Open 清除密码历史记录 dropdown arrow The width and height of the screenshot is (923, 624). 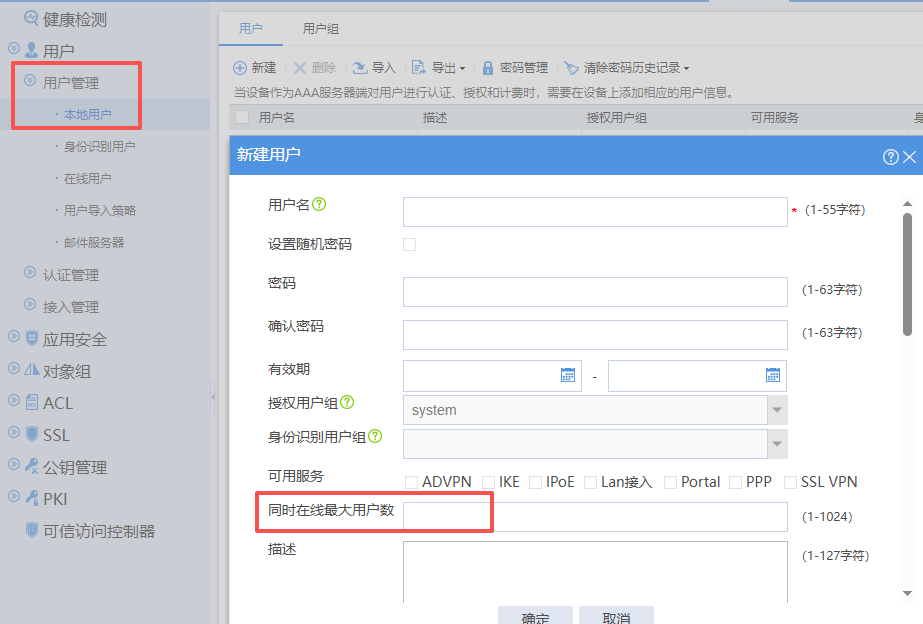pyautogui.click(x=686, y=69)
